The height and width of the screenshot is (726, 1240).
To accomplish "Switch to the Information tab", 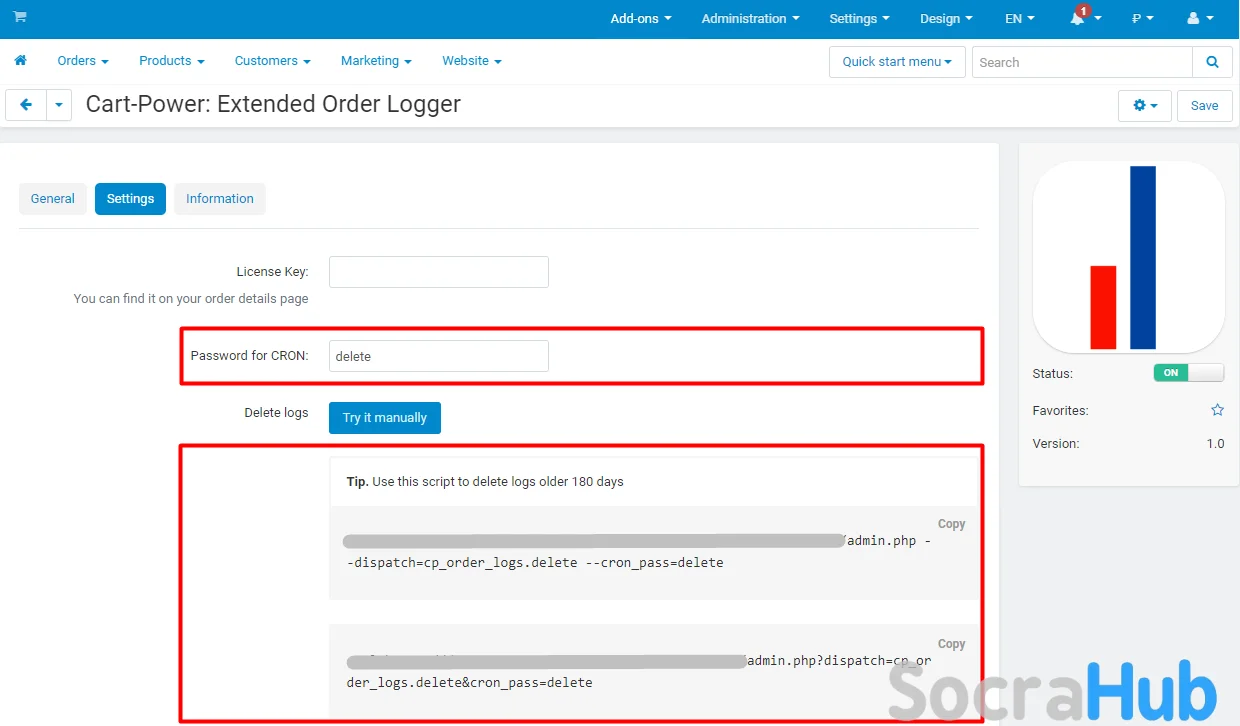I will point(219,199).
